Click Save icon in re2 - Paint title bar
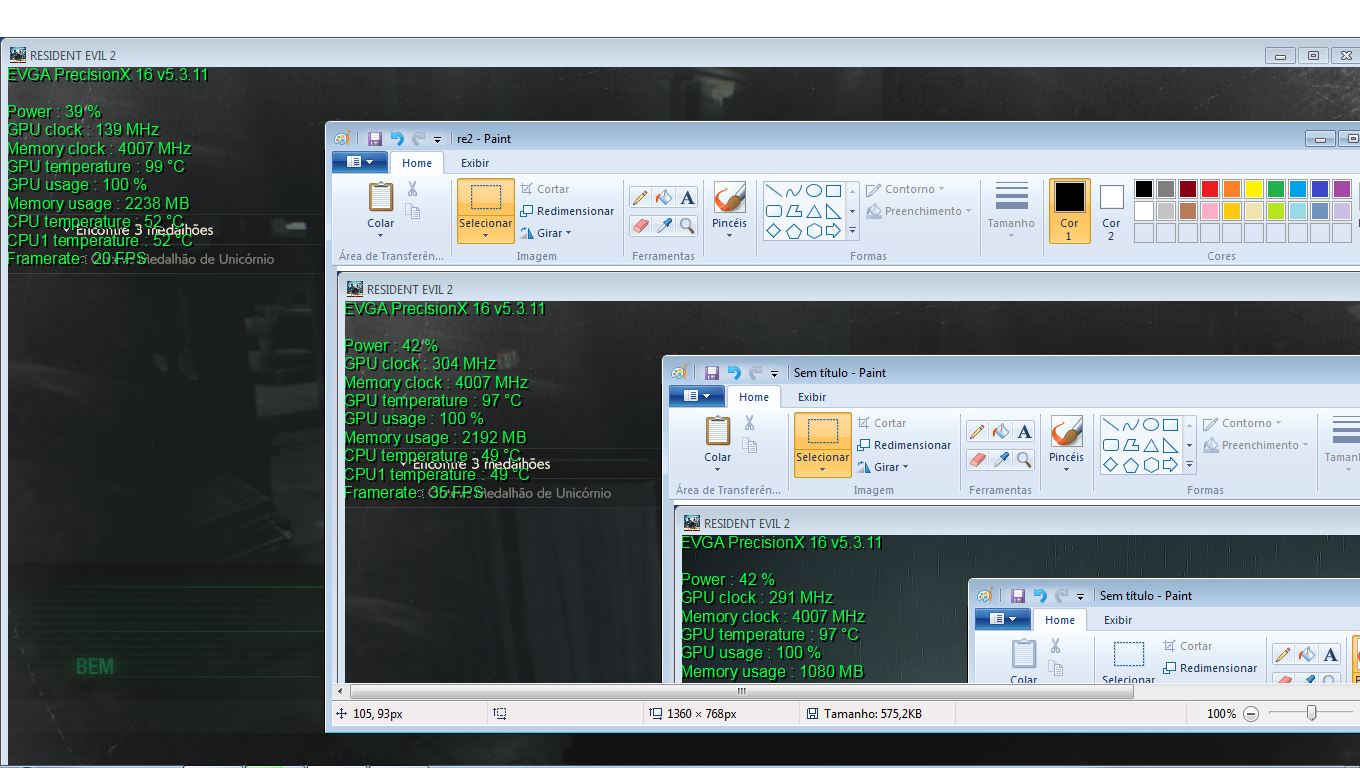 point(375,139)
